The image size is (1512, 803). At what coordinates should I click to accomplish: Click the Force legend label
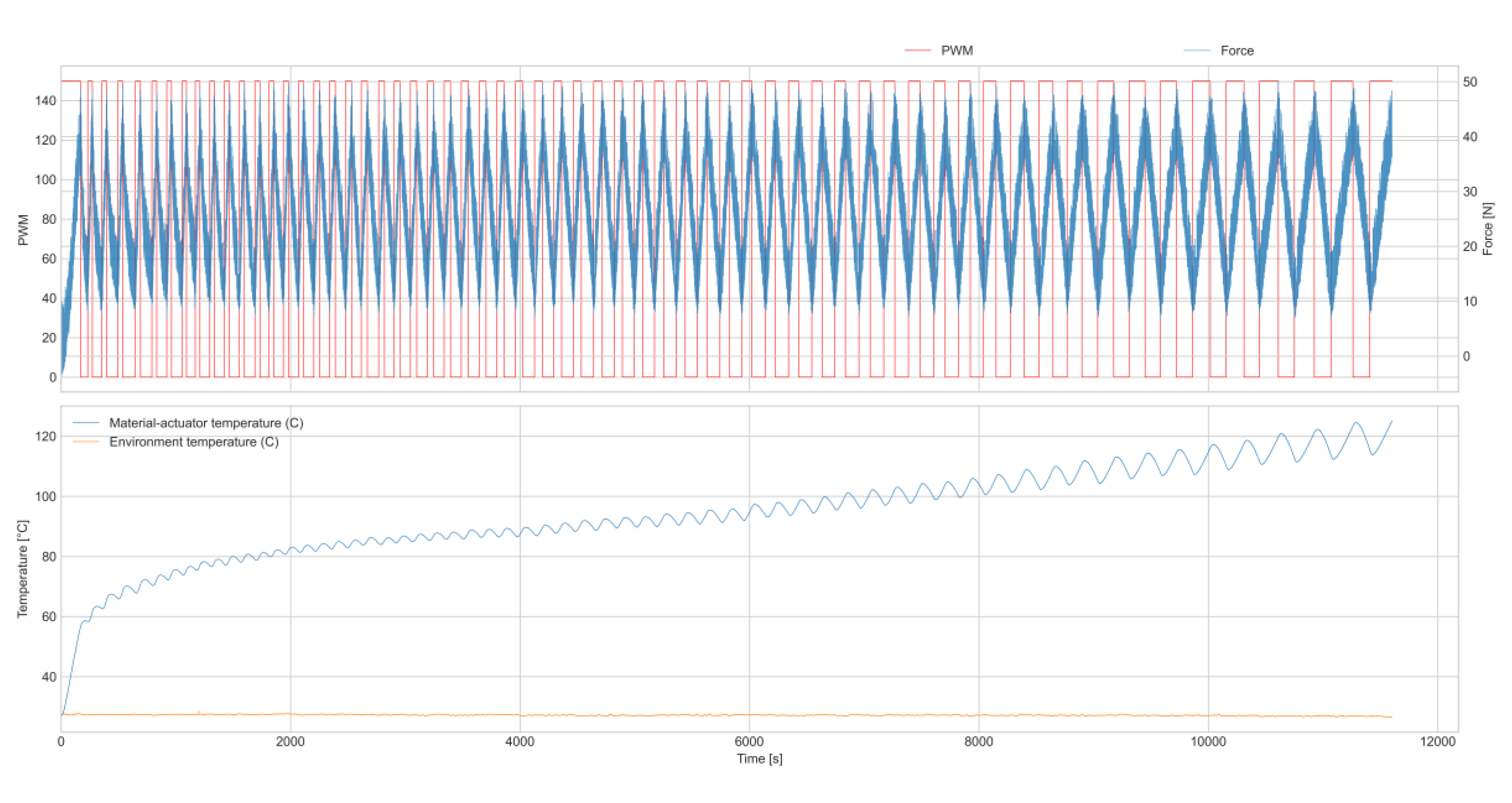(x=1237, y=50)
